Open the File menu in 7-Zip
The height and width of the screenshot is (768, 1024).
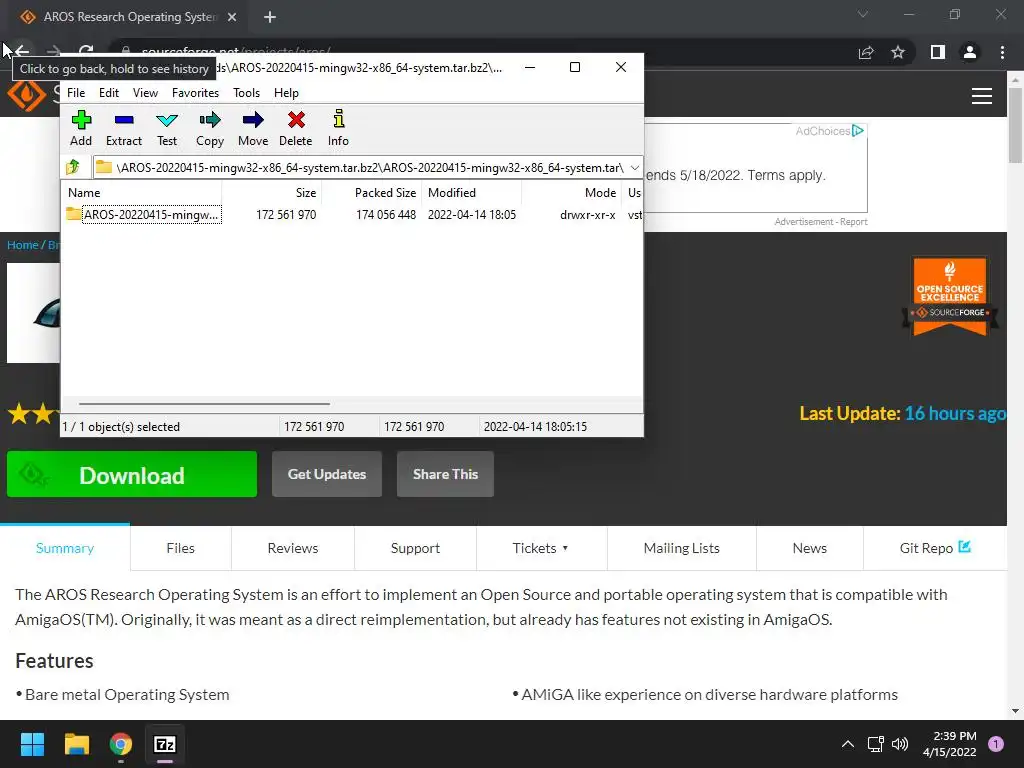pos(76,93)
